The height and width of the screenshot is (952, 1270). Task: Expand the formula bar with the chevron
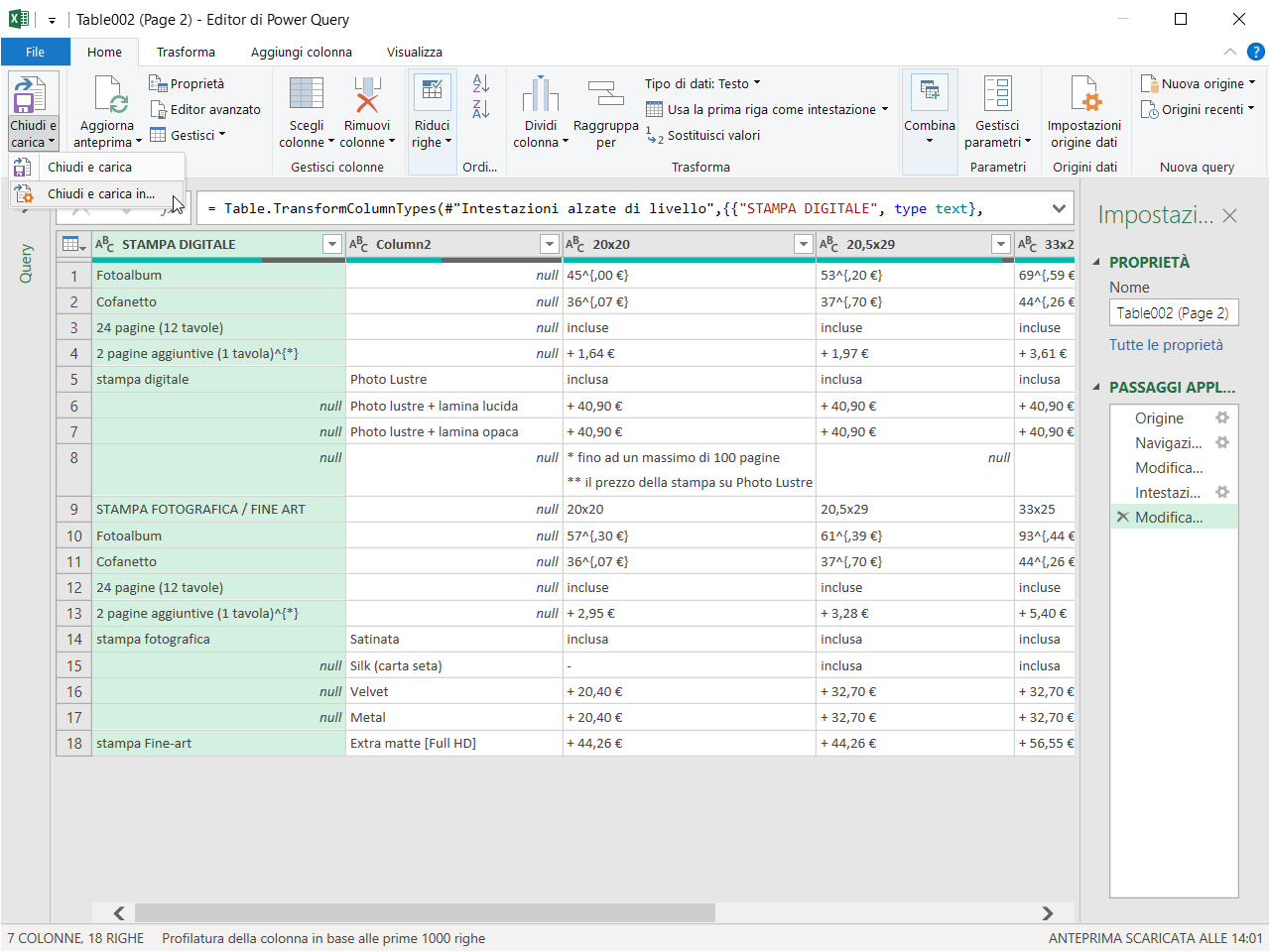pos(1059,208)
